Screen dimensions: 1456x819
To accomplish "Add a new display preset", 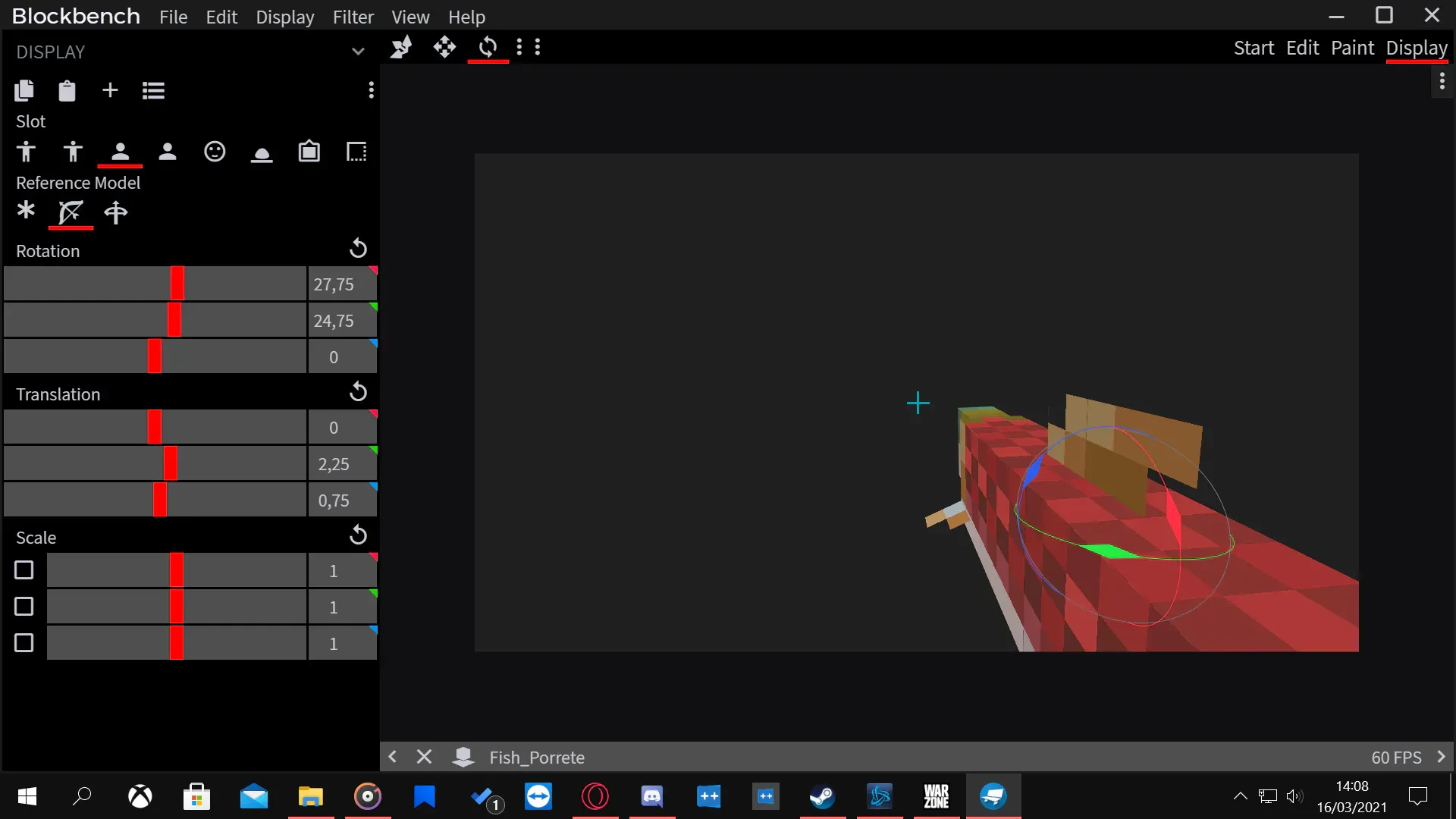I will (x=110, y=91).
